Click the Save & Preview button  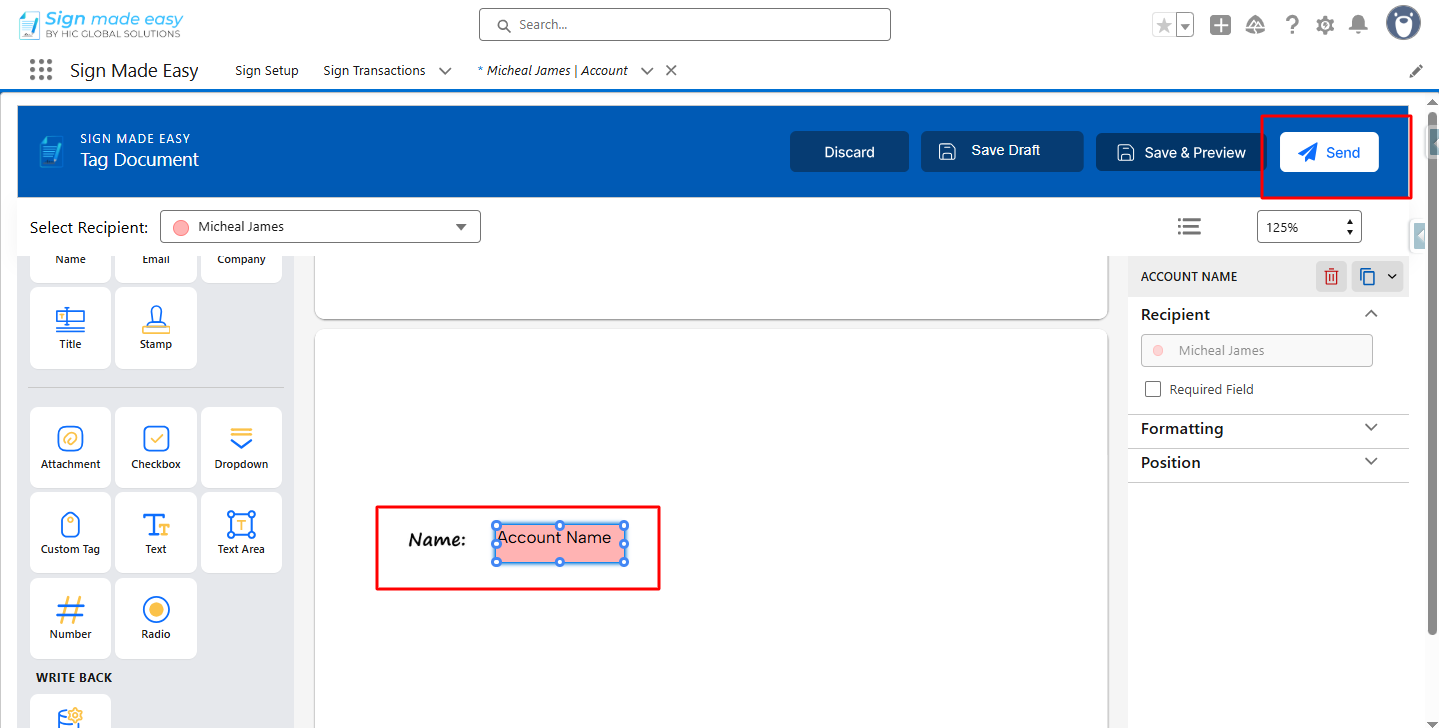[1182, 152]
